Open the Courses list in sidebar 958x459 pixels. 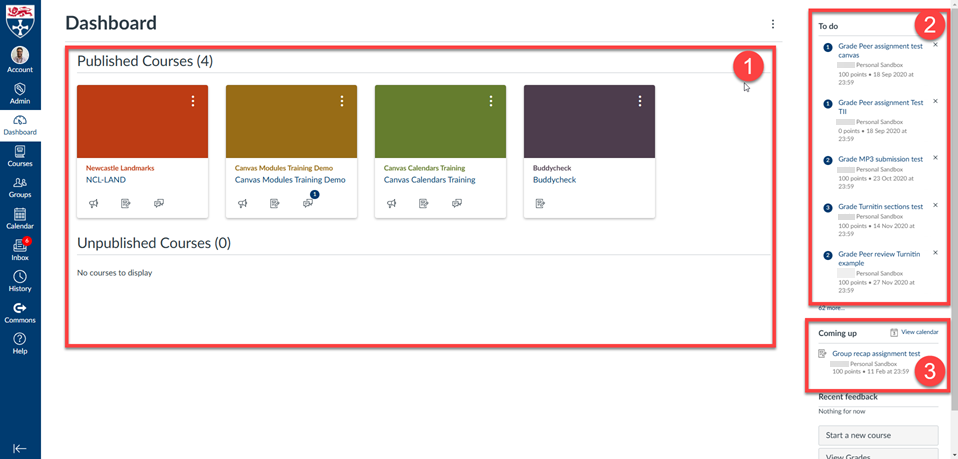coord(20,156)
